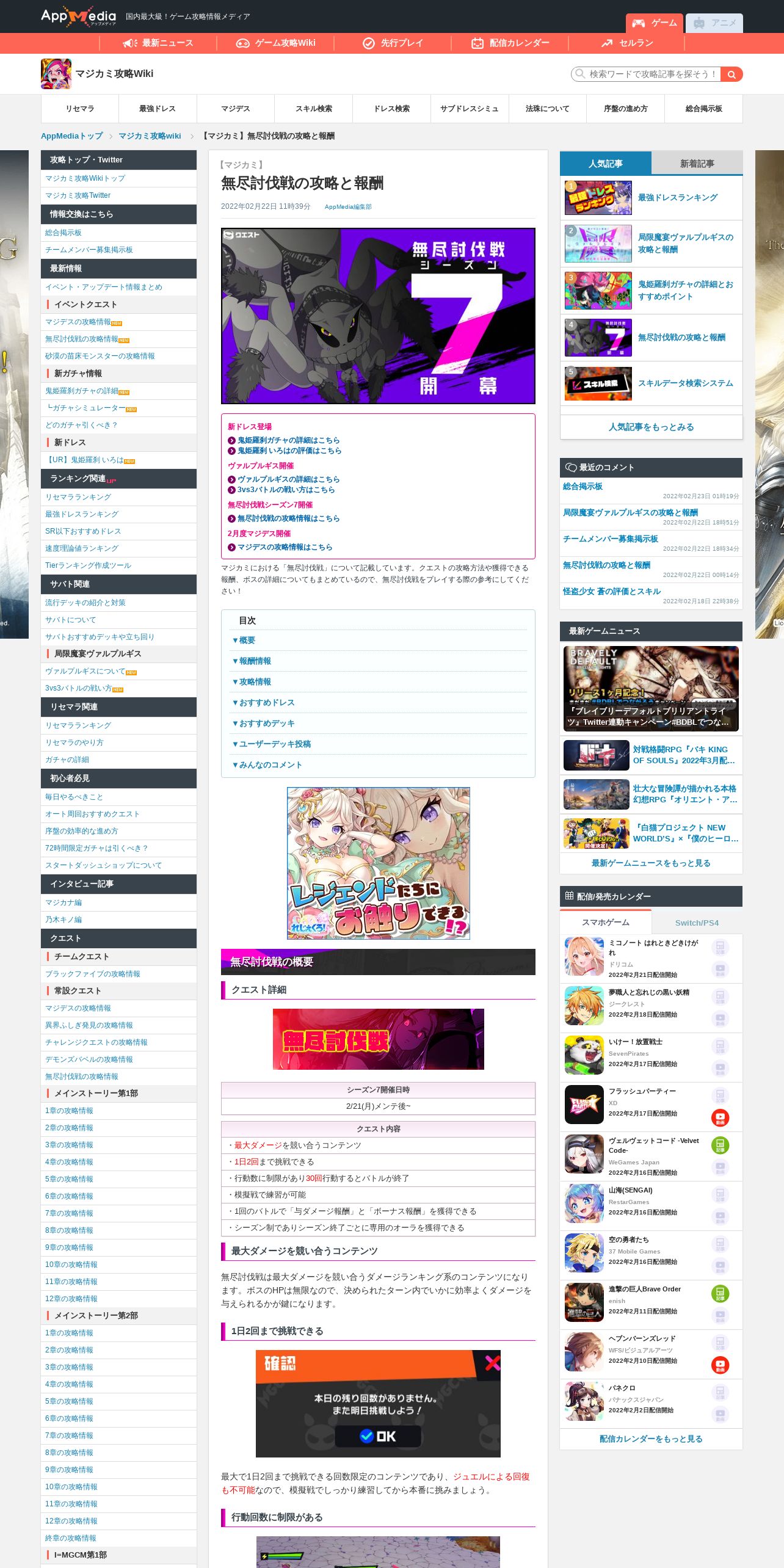Click the chart セルラン nav item
784x1568 pixels.
(627, 43)
